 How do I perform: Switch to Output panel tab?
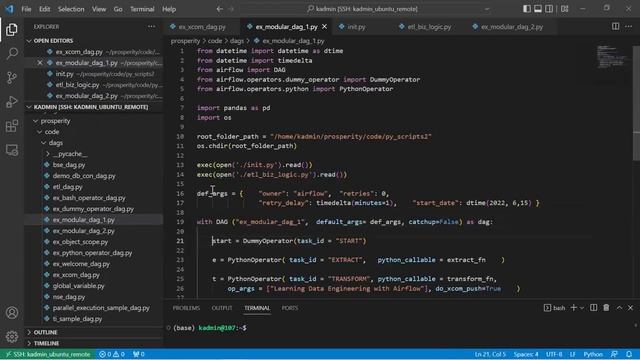pos(222,308)
